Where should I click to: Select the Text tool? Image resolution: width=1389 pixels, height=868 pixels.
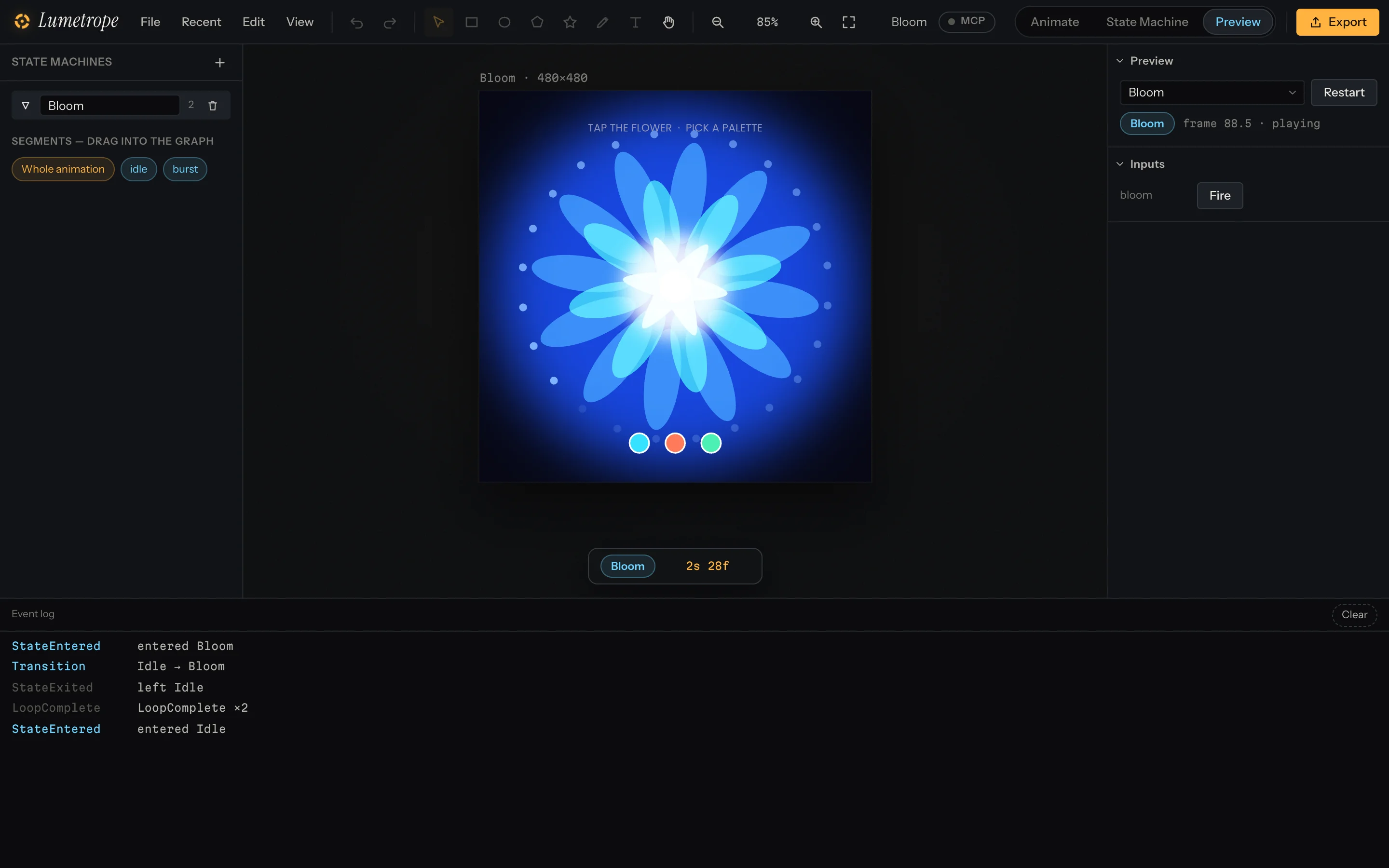tap(635, 22)
